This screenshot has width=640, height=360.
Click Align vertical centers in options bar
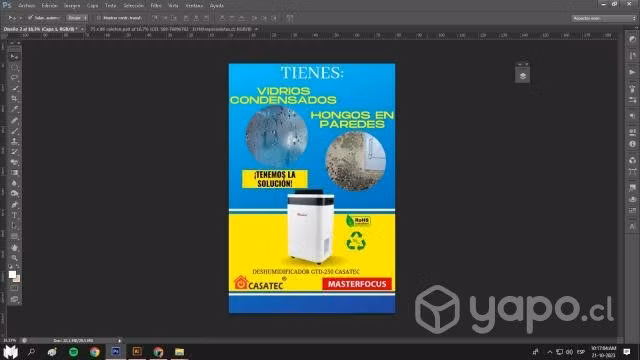pyautogui.click(x=165, y=18)
